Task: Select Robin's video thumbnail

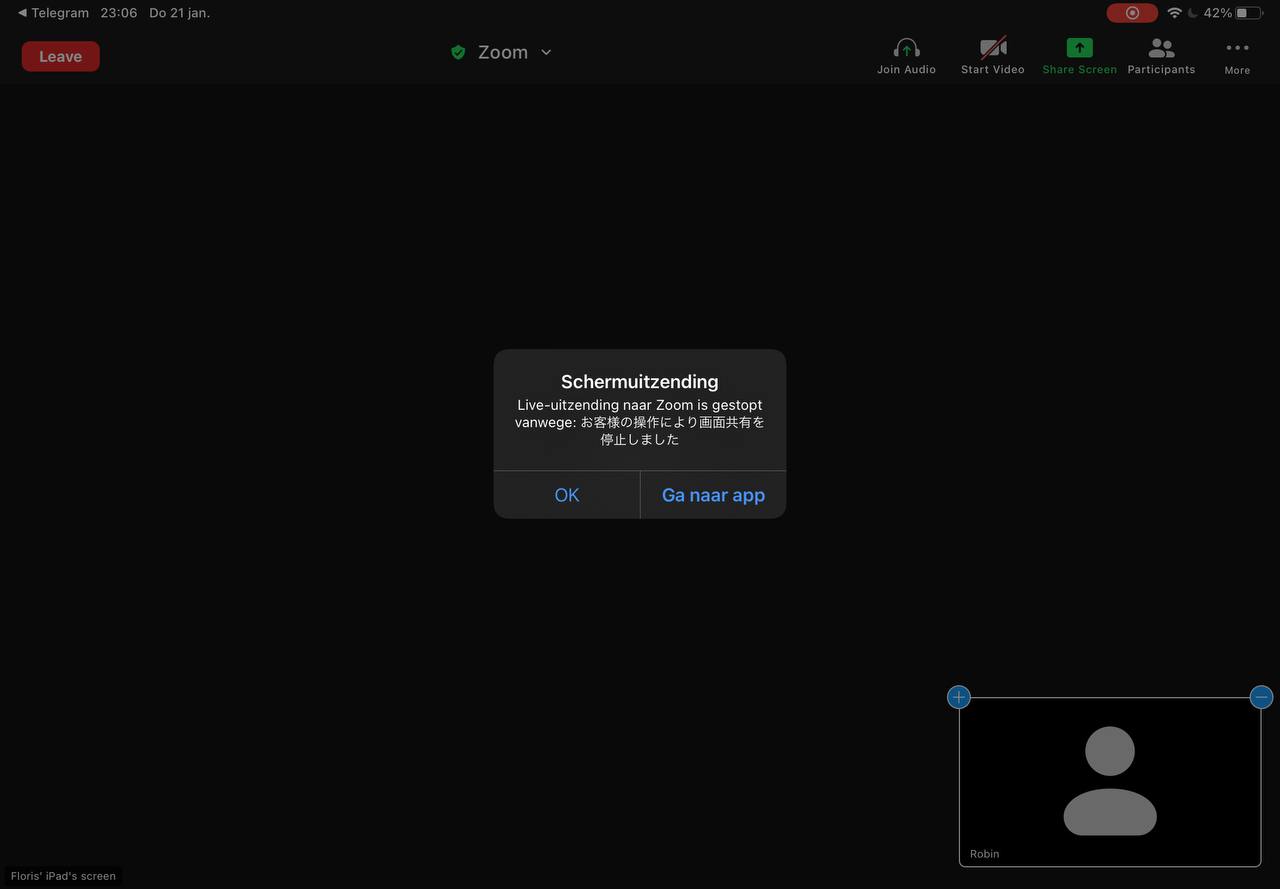Action: [x=1110, y=781]
